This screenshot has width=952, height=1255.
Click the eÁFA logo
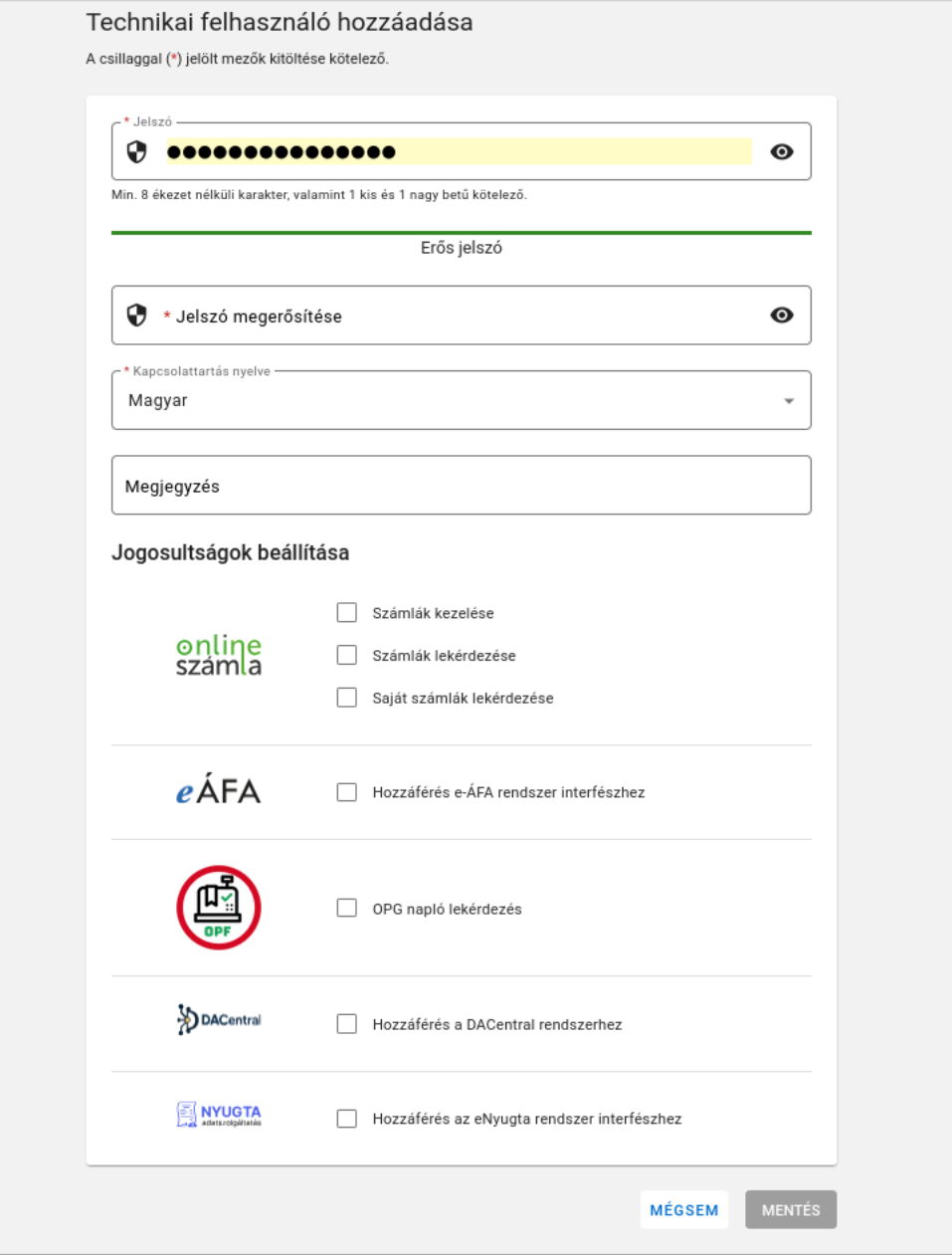coord(219,791)
